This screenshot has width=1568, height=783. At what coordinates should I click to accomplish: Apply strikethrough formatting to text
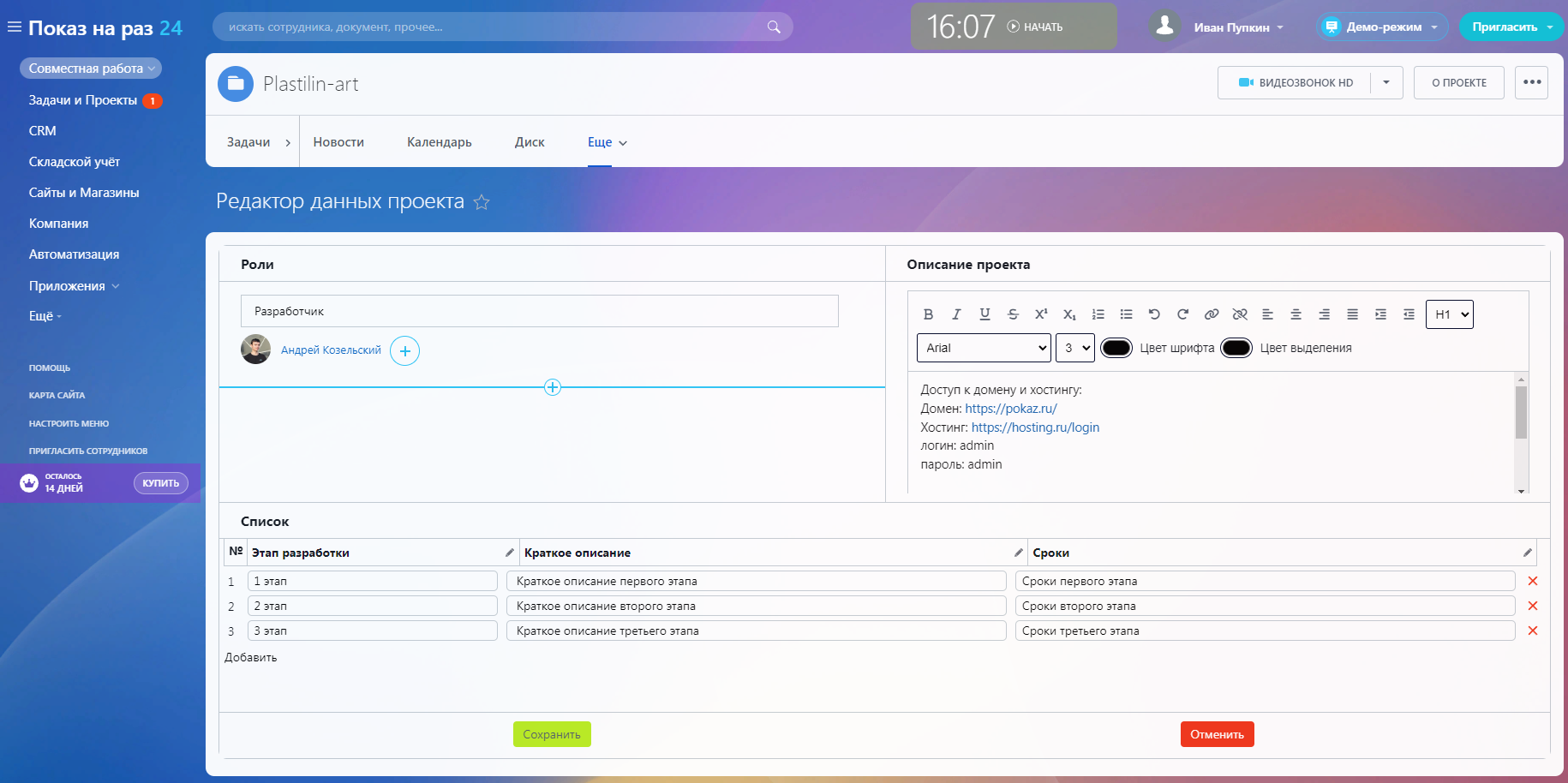(x=1013, y=314)
